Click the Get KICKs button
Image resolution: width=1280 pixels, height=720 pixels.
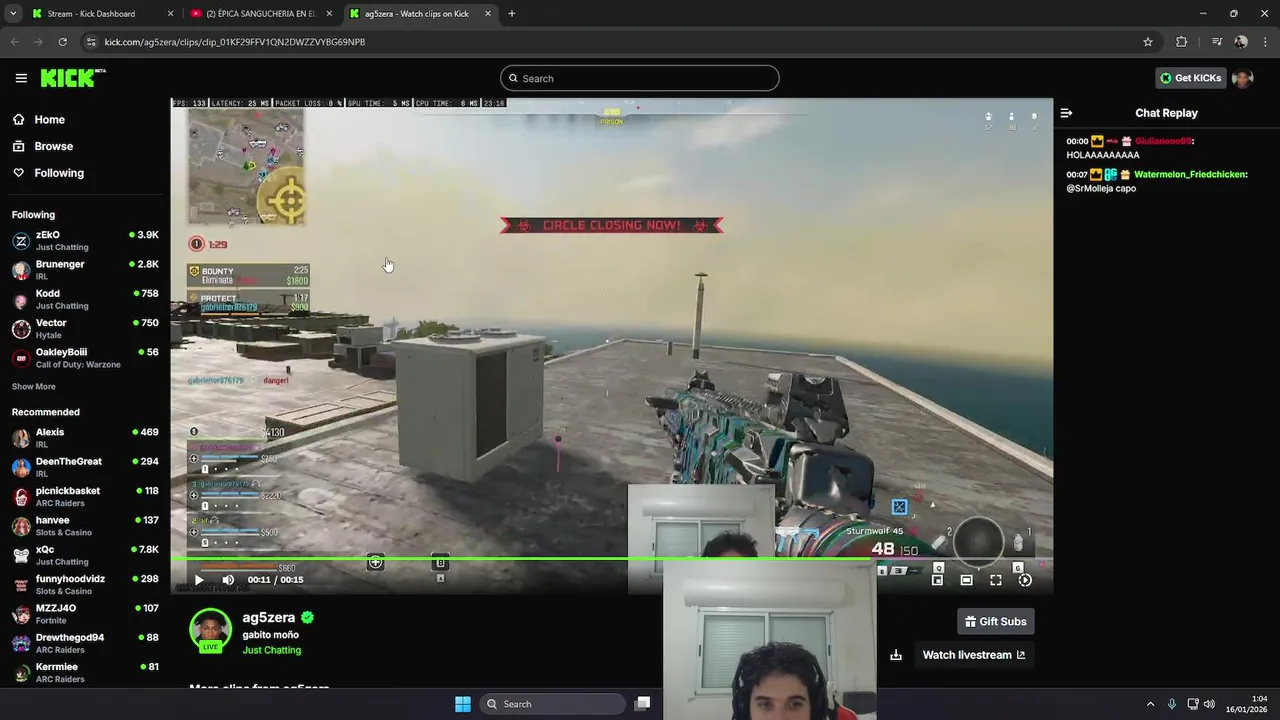[x=1190, y=78]
